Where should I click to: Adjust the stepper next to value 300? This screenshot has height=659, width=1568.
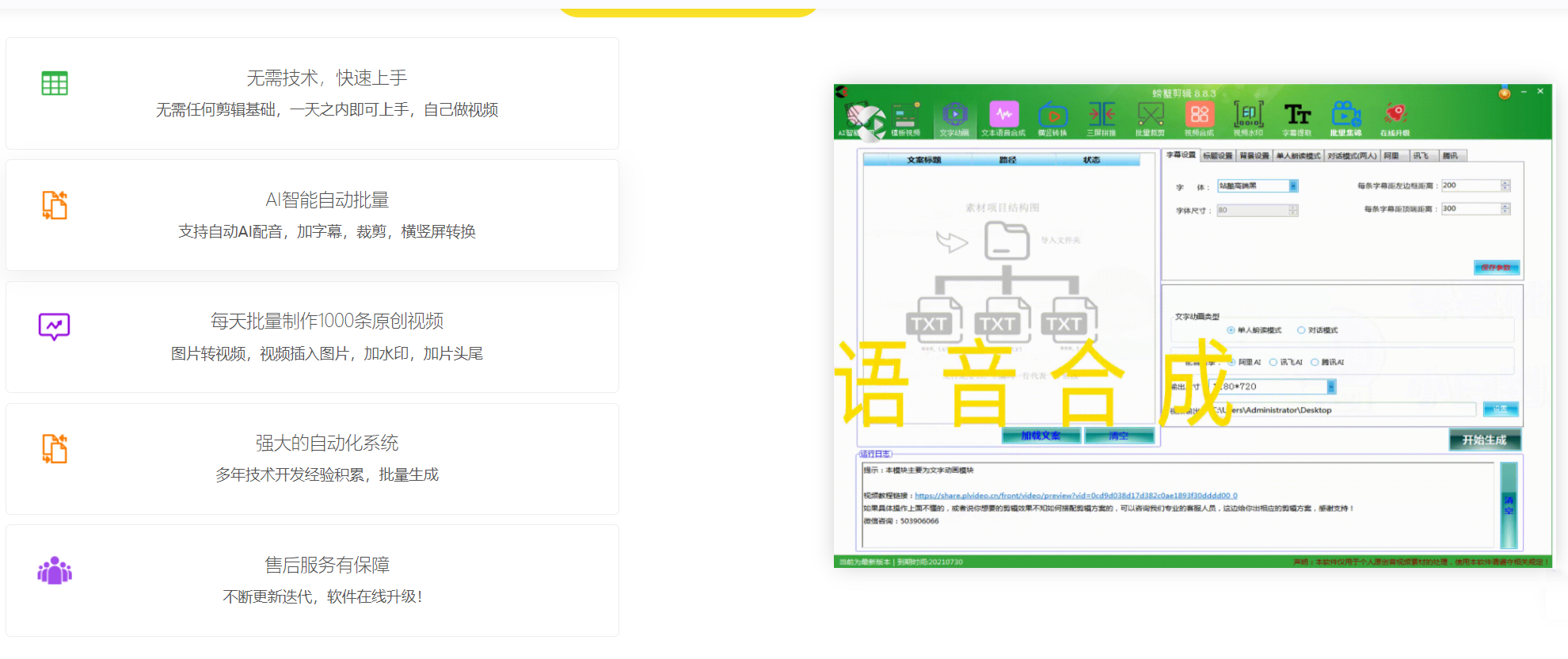1505,208
